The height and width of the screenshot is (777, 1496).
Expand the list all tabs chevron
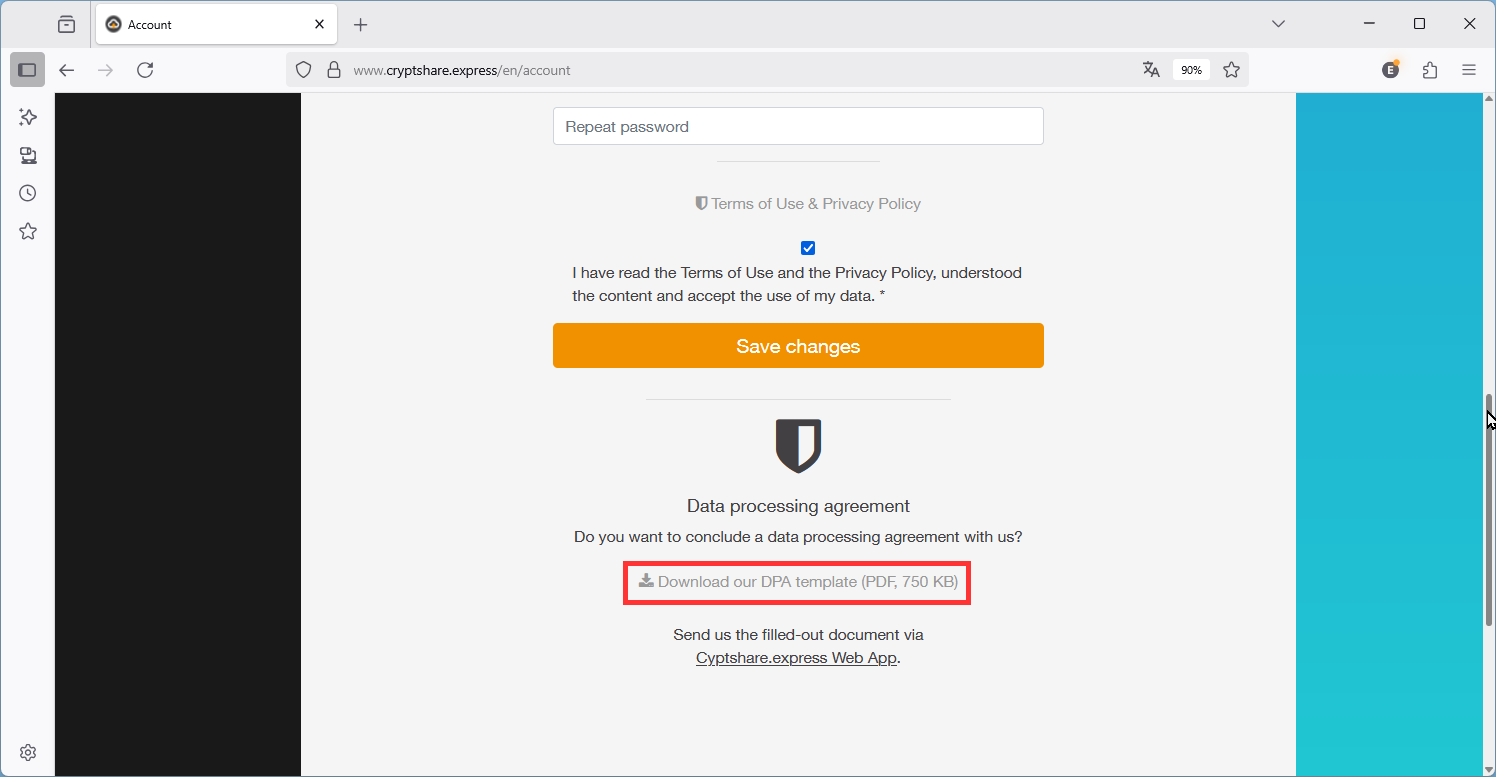[x=1278, y=24]
